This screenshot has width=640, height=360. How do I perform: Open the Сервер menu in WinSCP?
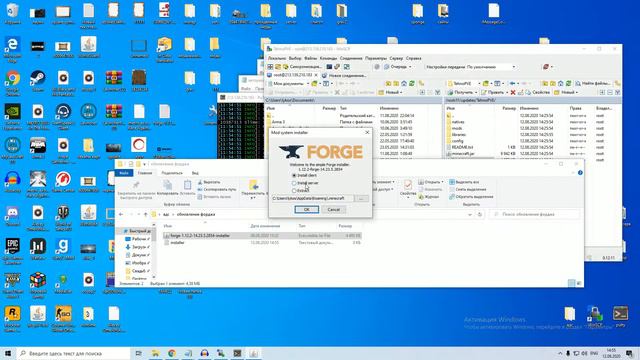pyautogui.click(x=396, y=58)
